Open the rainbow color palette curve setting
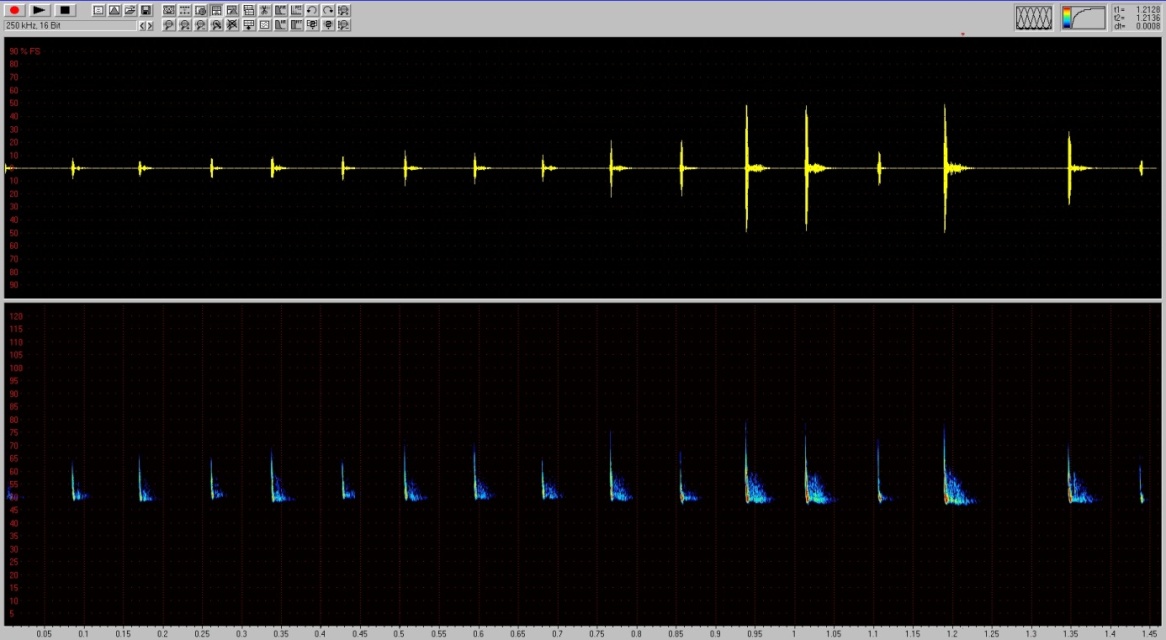 coord(1083,17)
